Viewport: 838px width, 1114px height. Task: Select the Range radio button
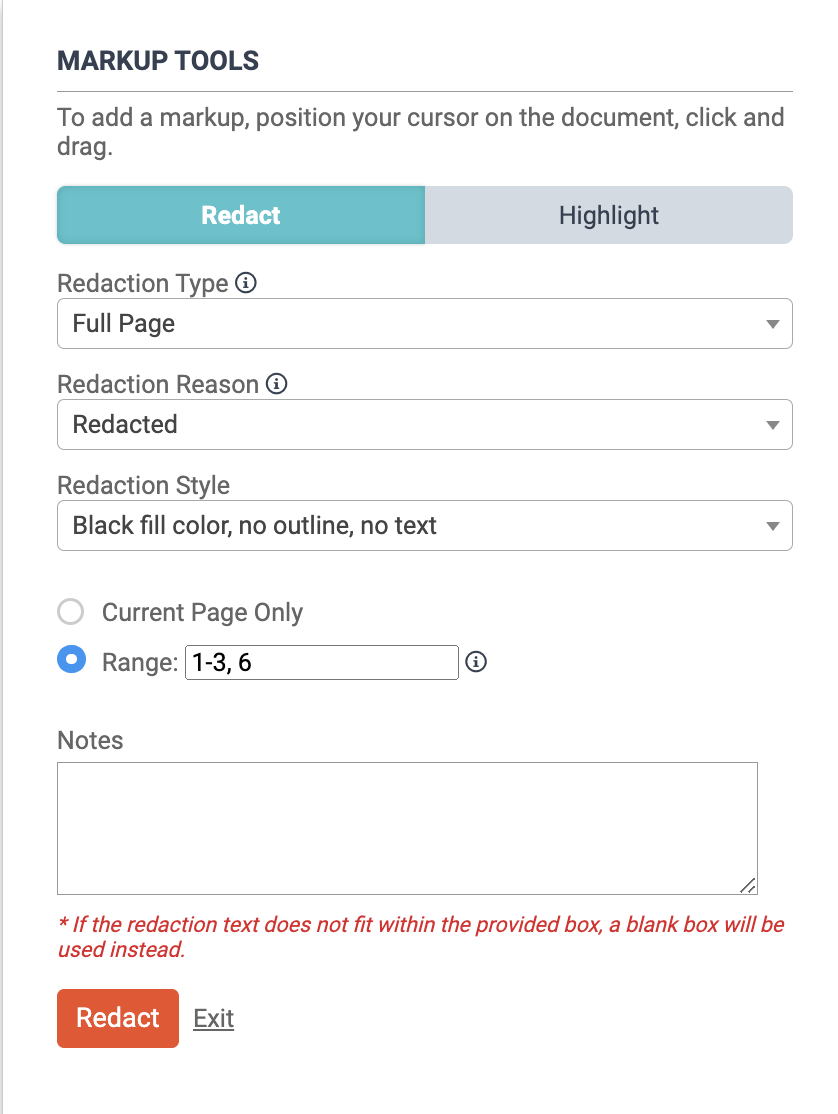pos(70,661)
